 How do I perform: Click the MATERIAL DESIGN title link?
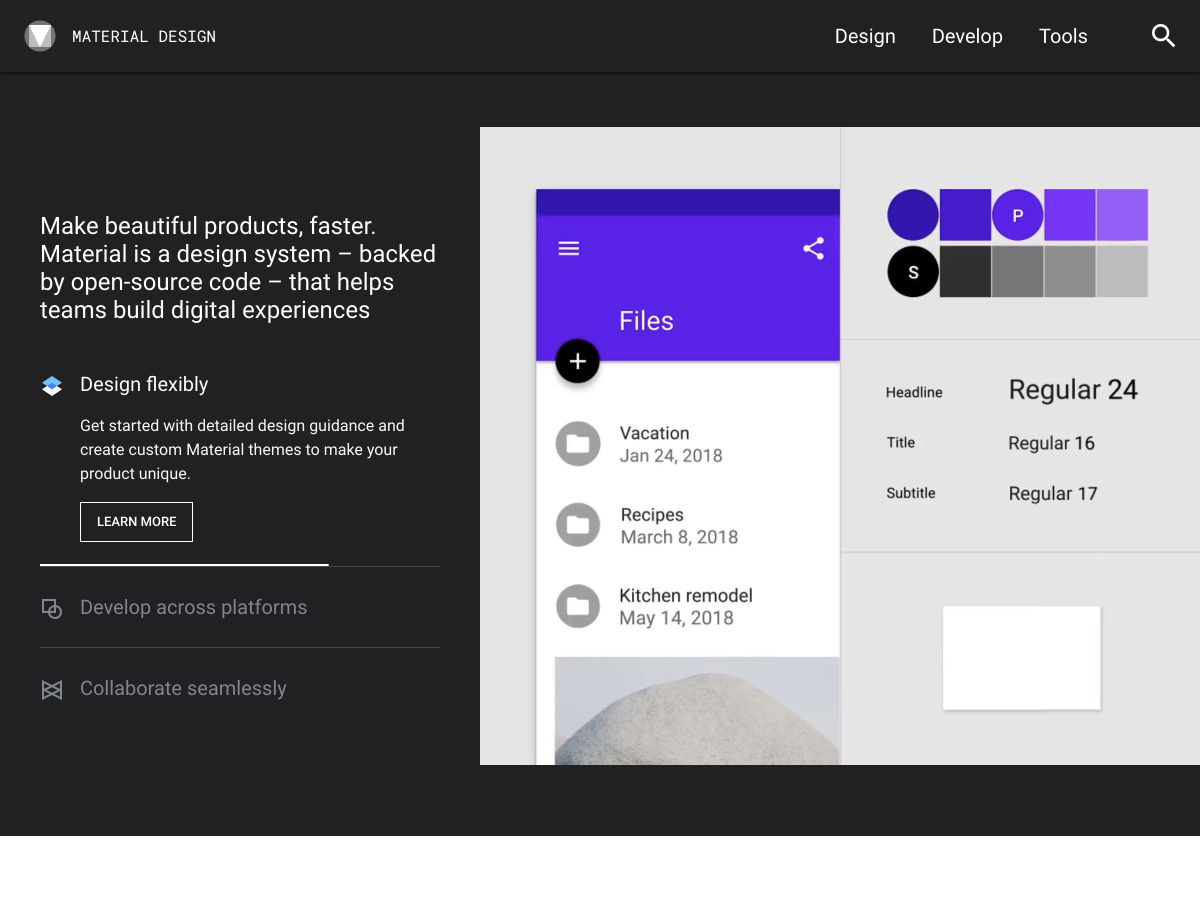144,37
